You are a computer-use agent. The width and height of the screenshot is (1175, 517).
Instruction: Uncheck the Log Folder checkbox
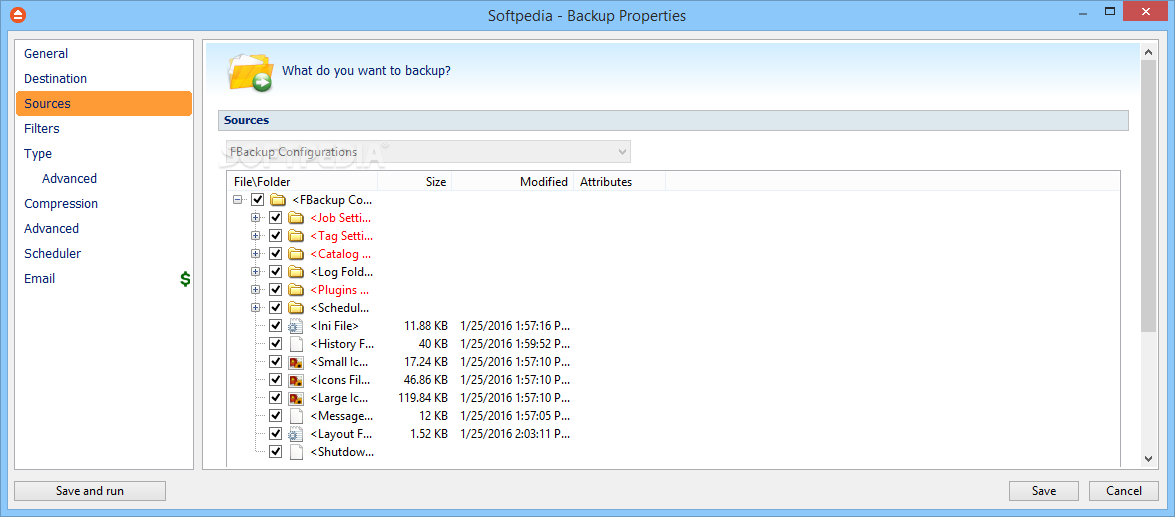tap(276, 272)
